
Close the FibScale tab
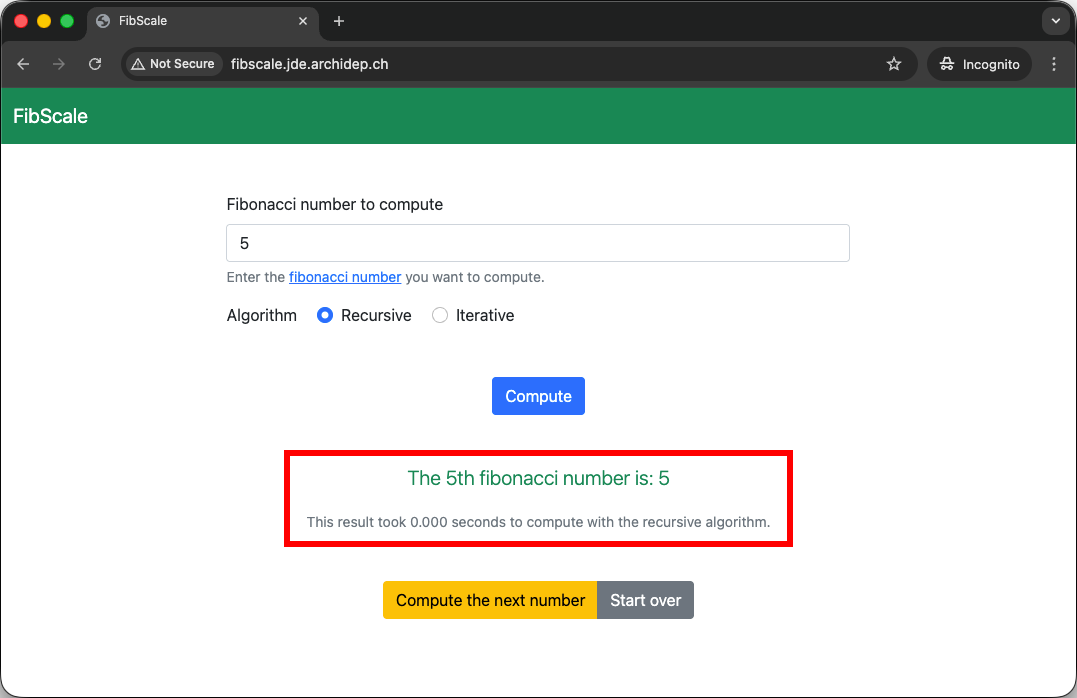click(303, 21)
